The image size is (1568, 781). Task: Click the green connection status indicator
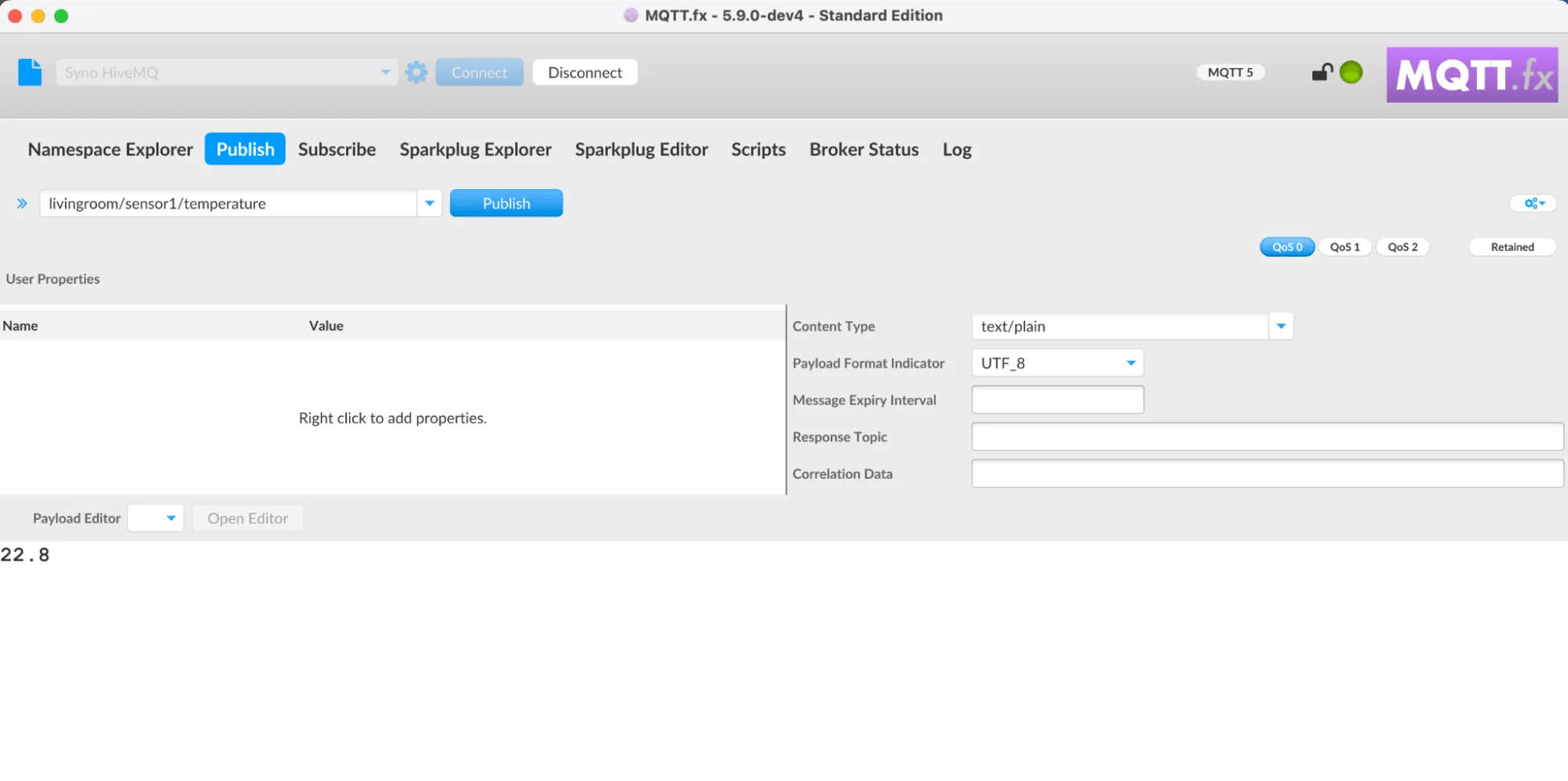[x=1351, y=72]
